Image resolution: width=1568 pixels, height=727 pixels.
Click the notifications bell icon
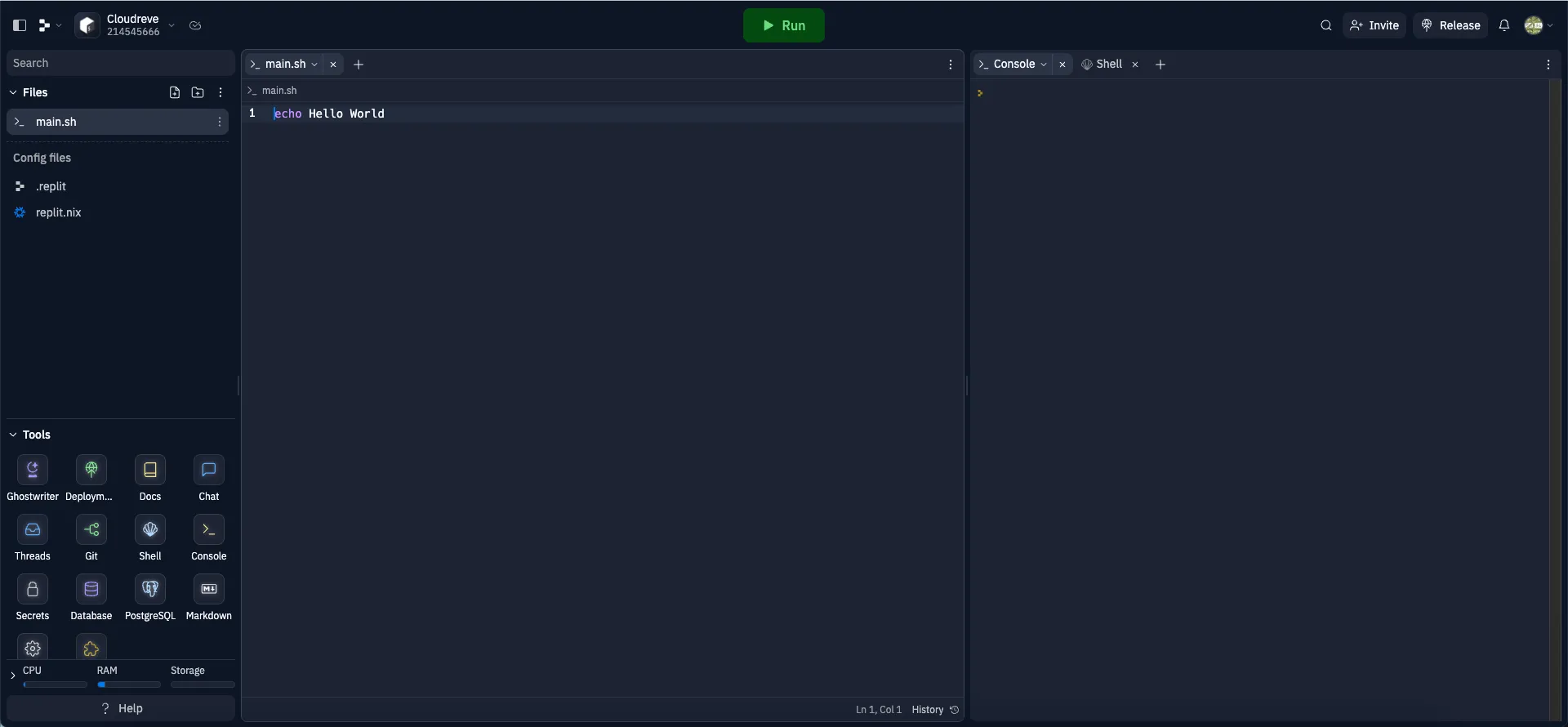tap(1503, 25)
